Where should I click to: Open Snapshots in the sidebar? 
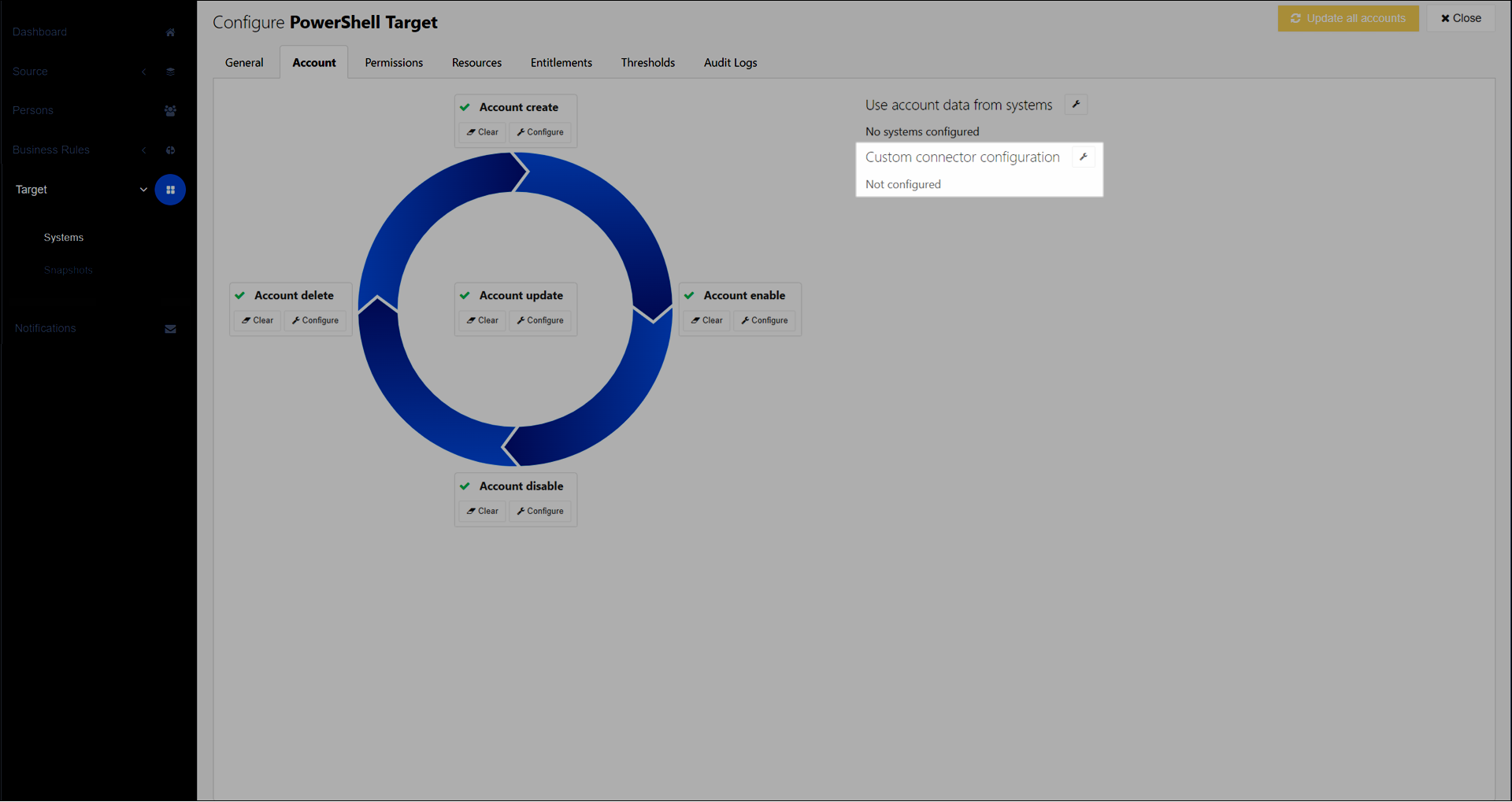point(69,270)
